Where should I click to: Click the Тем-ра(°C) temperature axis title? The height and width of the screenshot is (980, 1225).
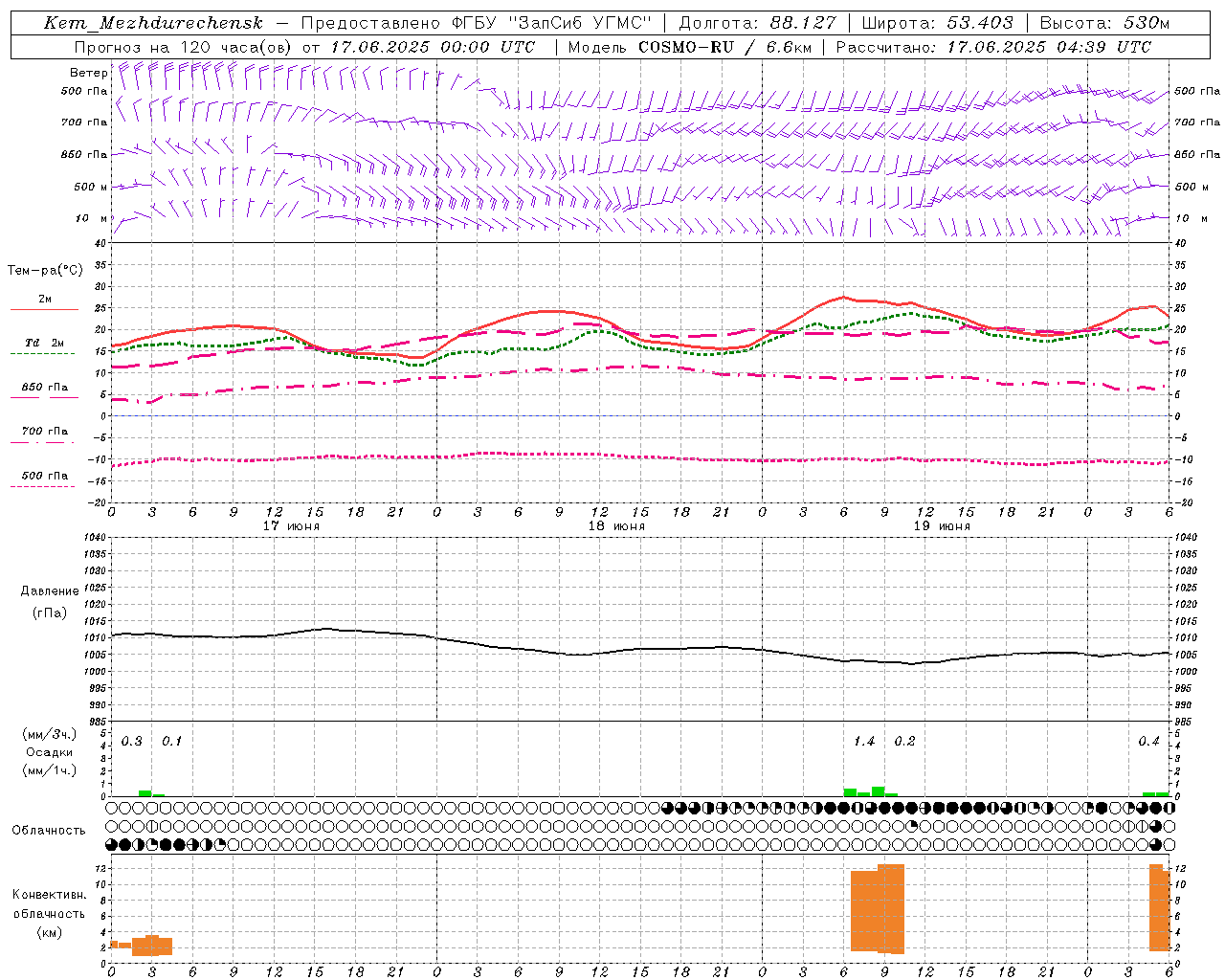pos(45,271)
